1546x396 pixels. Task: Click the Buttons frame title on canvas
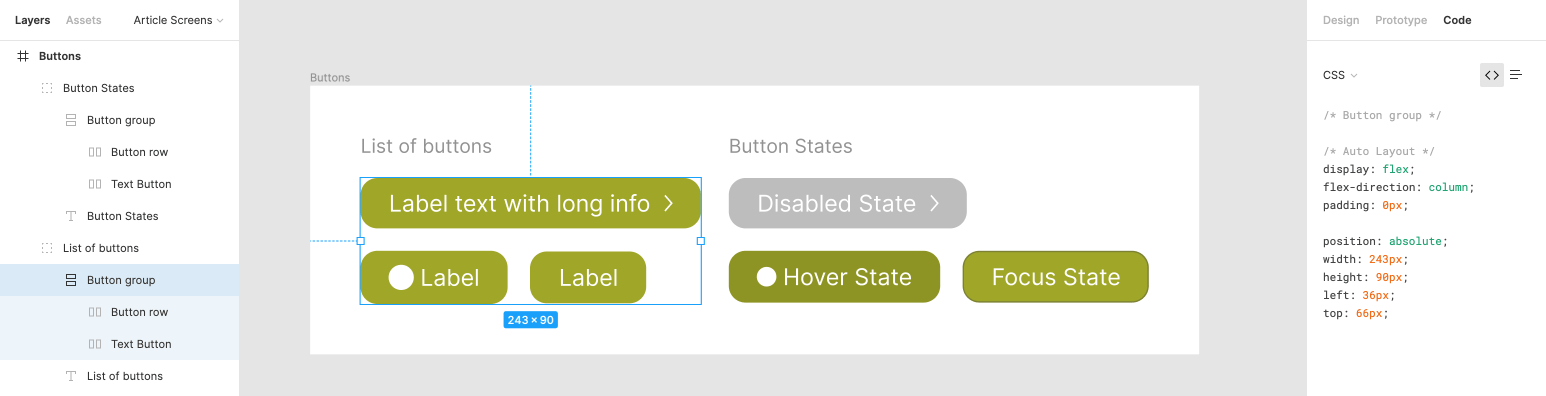[330, 77]
